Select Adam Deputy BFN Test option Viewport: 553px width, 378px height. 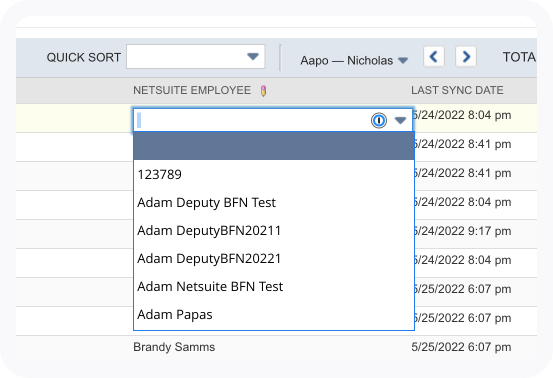coord(274,202)
